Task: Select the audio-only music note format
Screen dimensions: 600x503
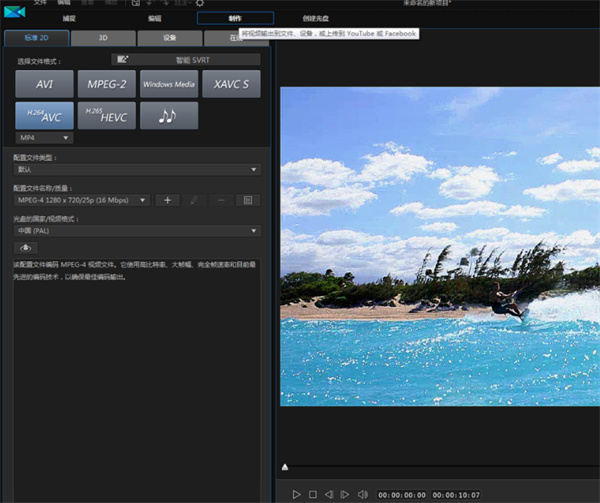Action: (x=169, y=116)
